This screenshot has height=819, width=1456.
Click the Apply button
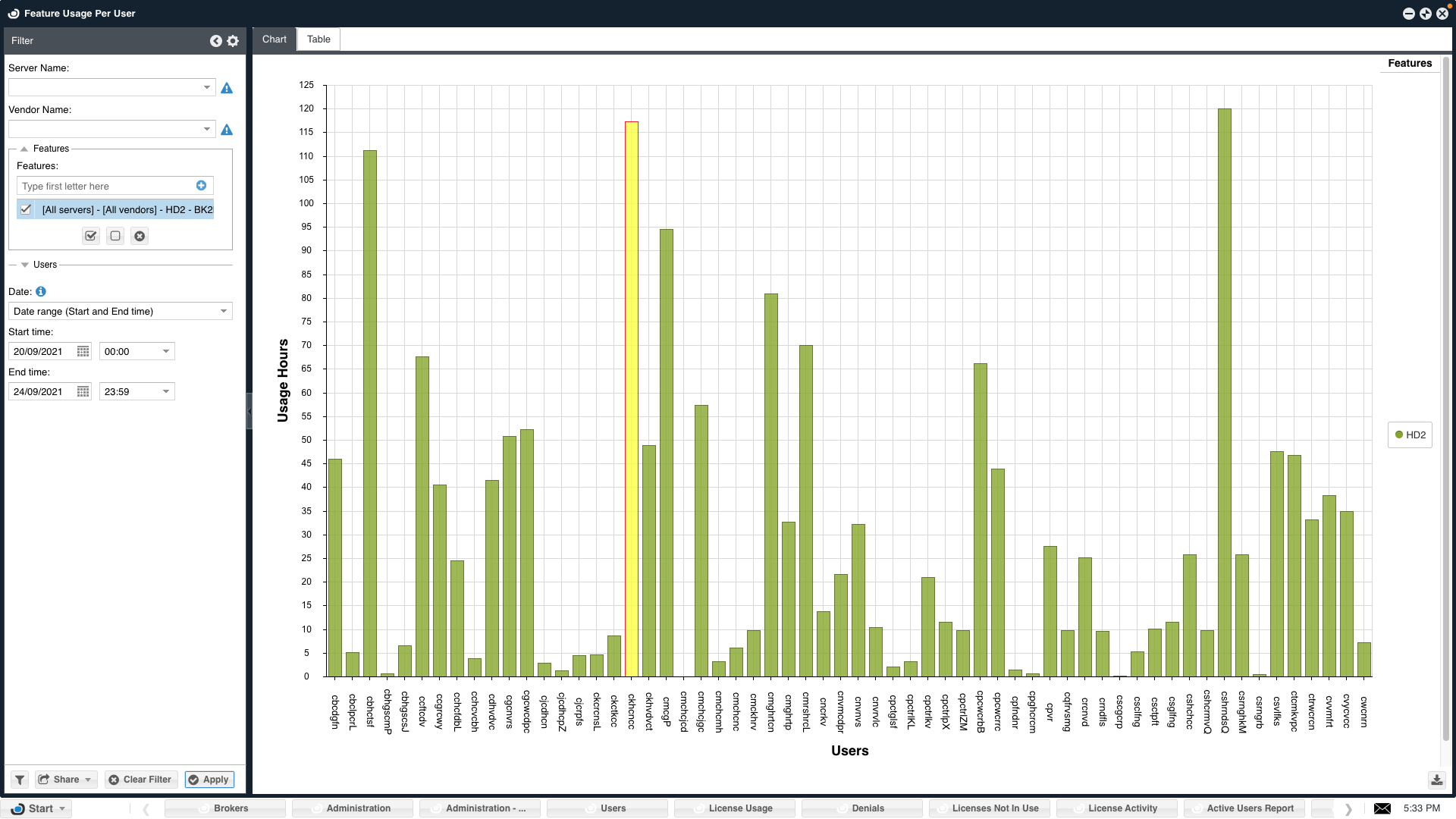[x=209, y=780]
